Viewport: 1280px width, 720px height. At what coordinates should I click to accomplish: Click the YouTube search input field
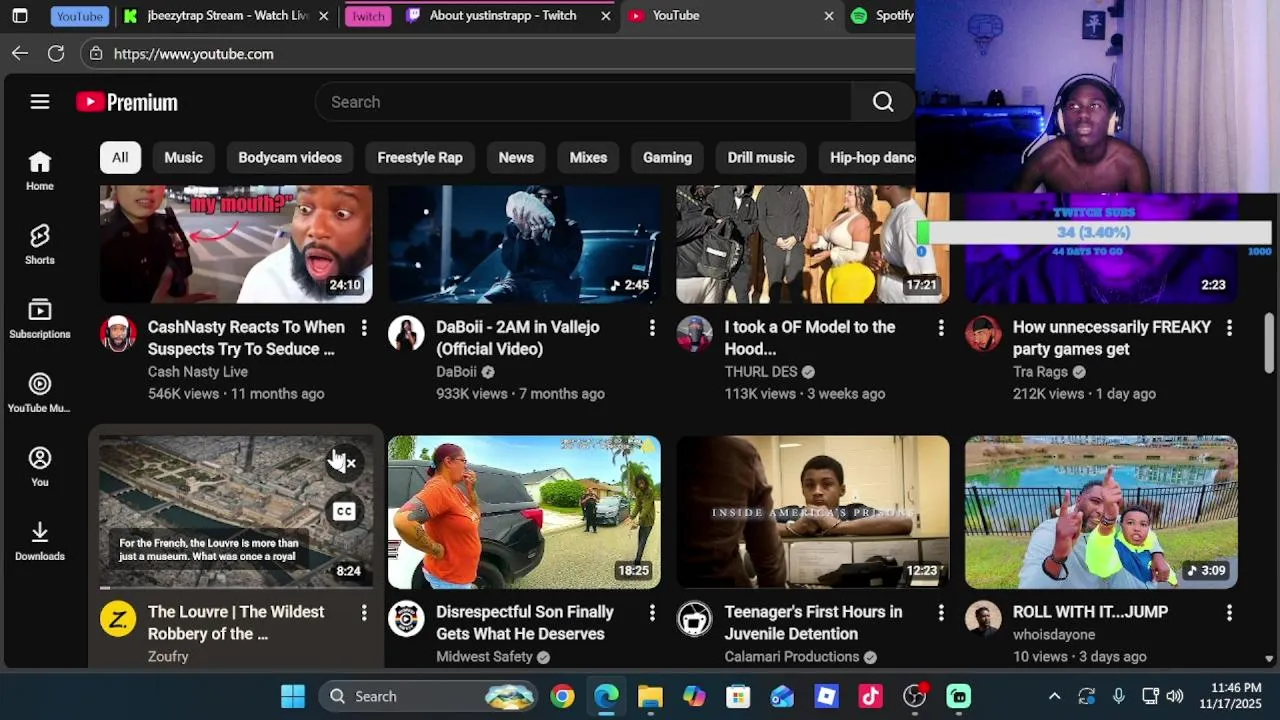582,102
